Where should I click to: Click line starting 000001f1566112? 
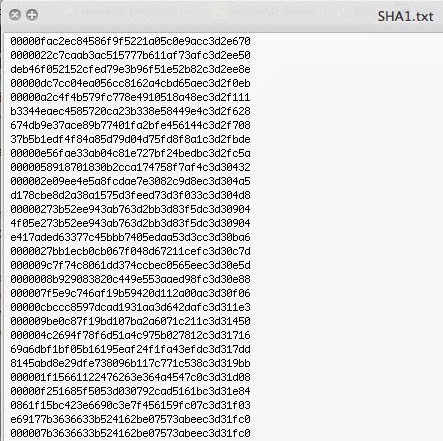[x=130, y=377]
